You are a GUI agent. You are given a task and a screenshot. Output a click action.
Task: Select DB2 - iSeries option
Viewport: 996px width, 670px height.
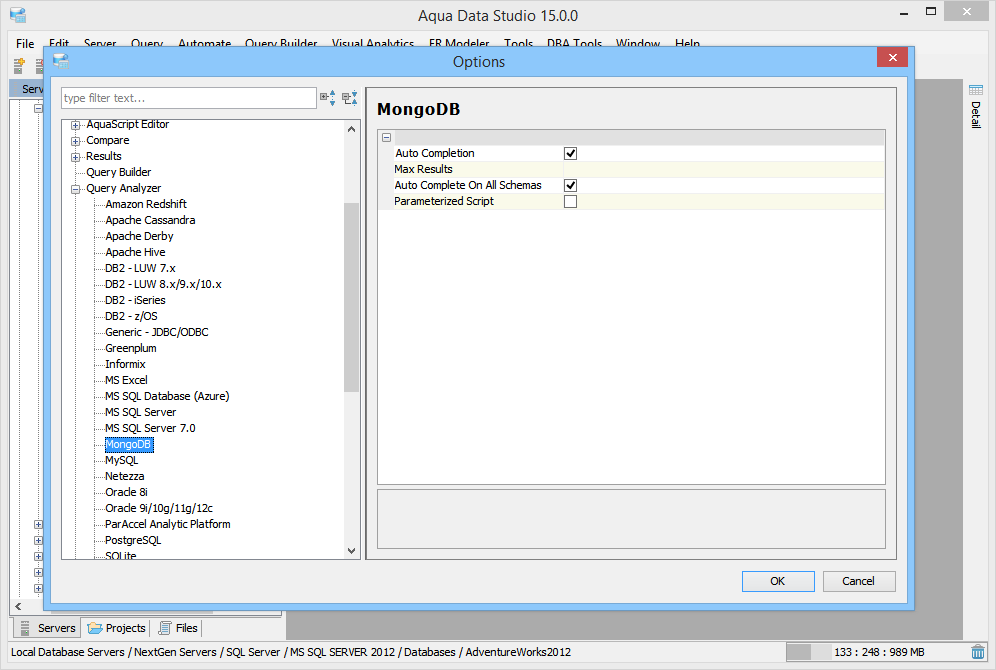(x=135, y=300)
